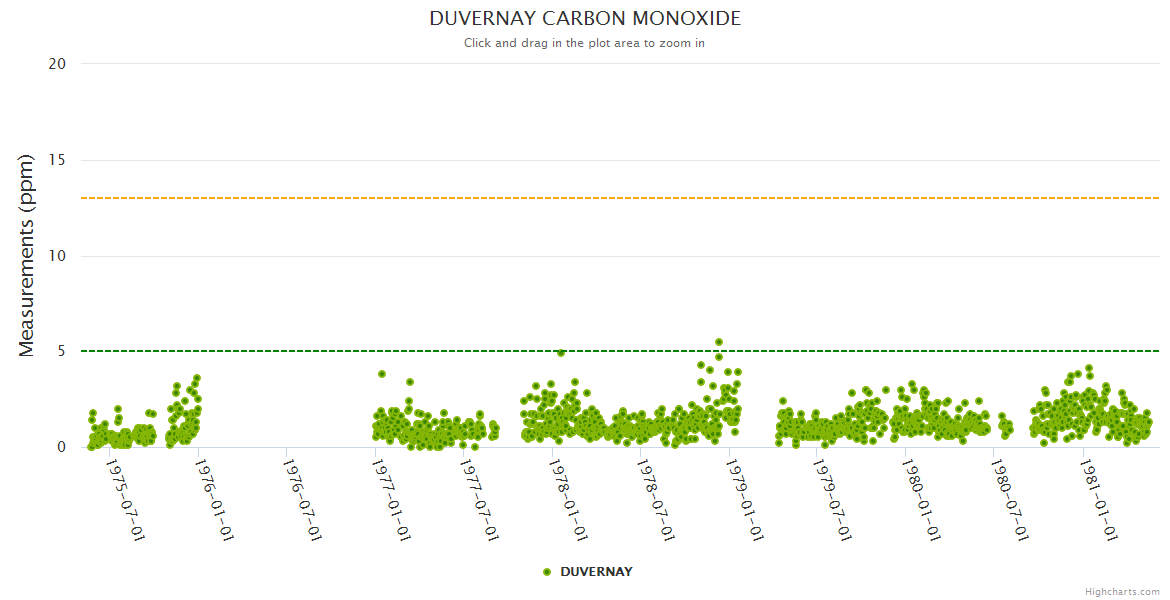
Task: Click the 20 label on the y-axis
Action: 57,64
